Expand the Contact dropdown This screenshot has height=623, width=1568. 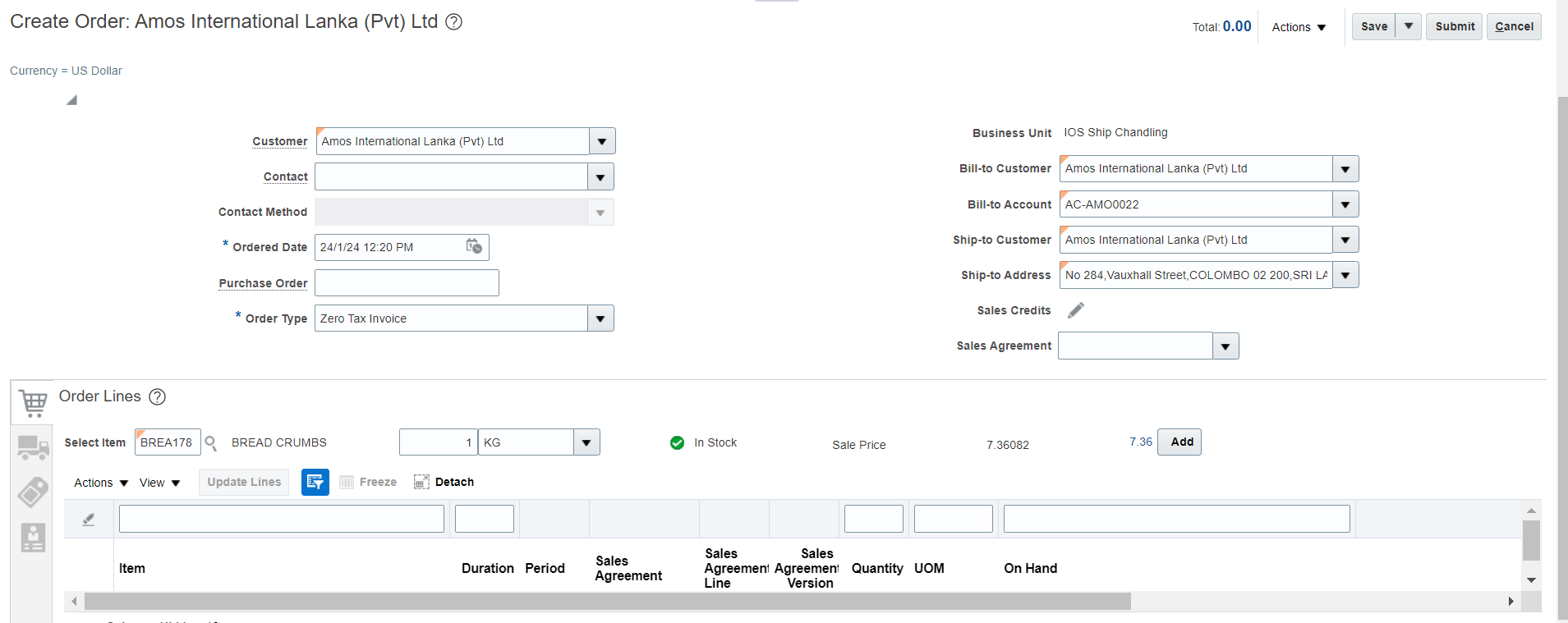(x=600, y=176)
